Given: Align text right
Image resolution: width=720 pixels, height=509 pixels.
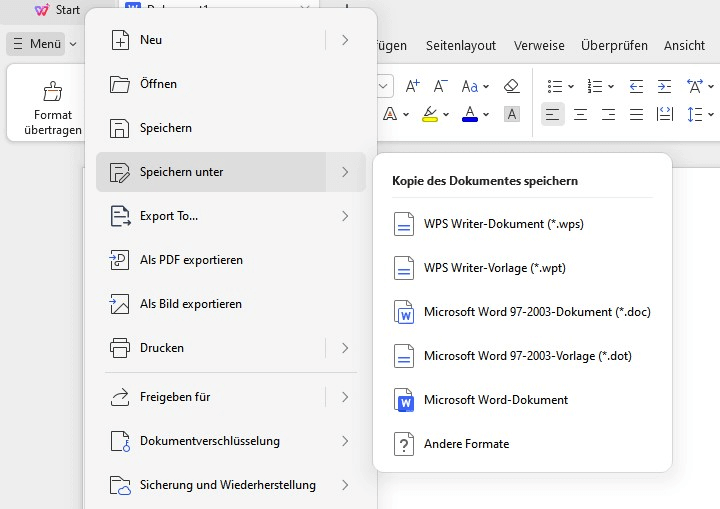Looking at the screenshot, I should coord(608,113).
